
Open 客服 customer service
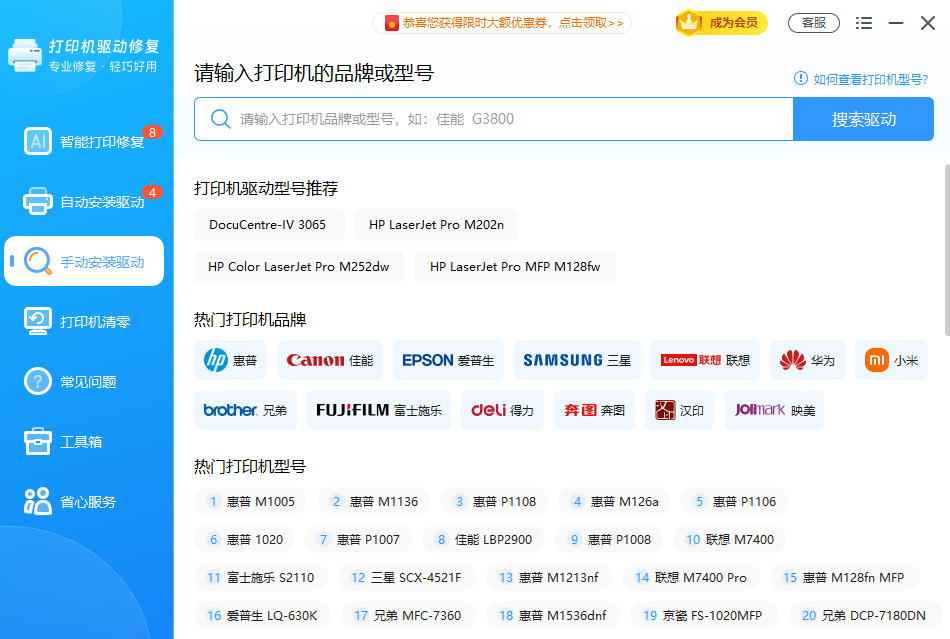[x=813, y=23]
